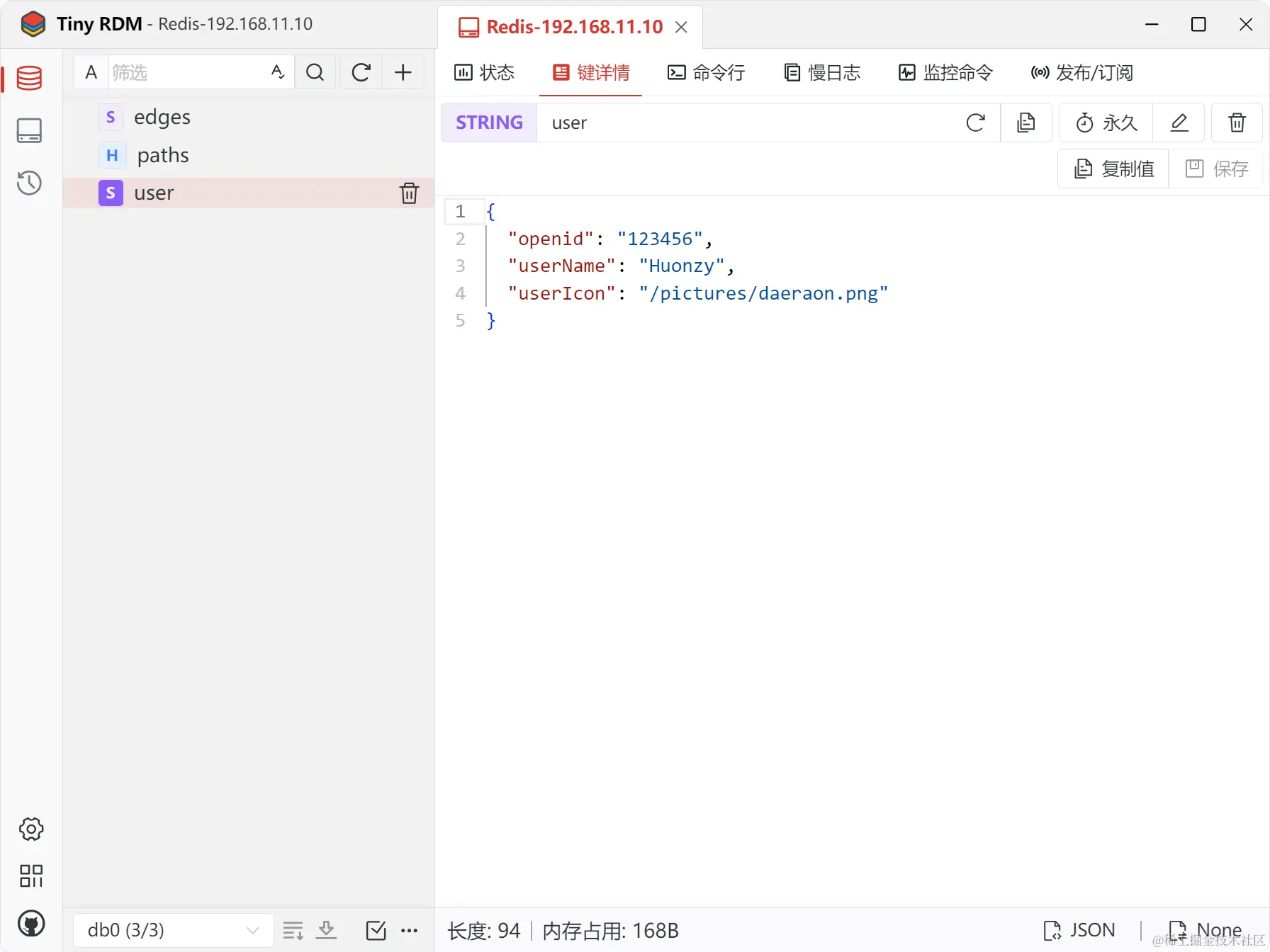Image resolution: width=1270 pixels, height=952 pixels.
Task: Switch to the 发布/订阅 tab
Action: point(1082,72)
